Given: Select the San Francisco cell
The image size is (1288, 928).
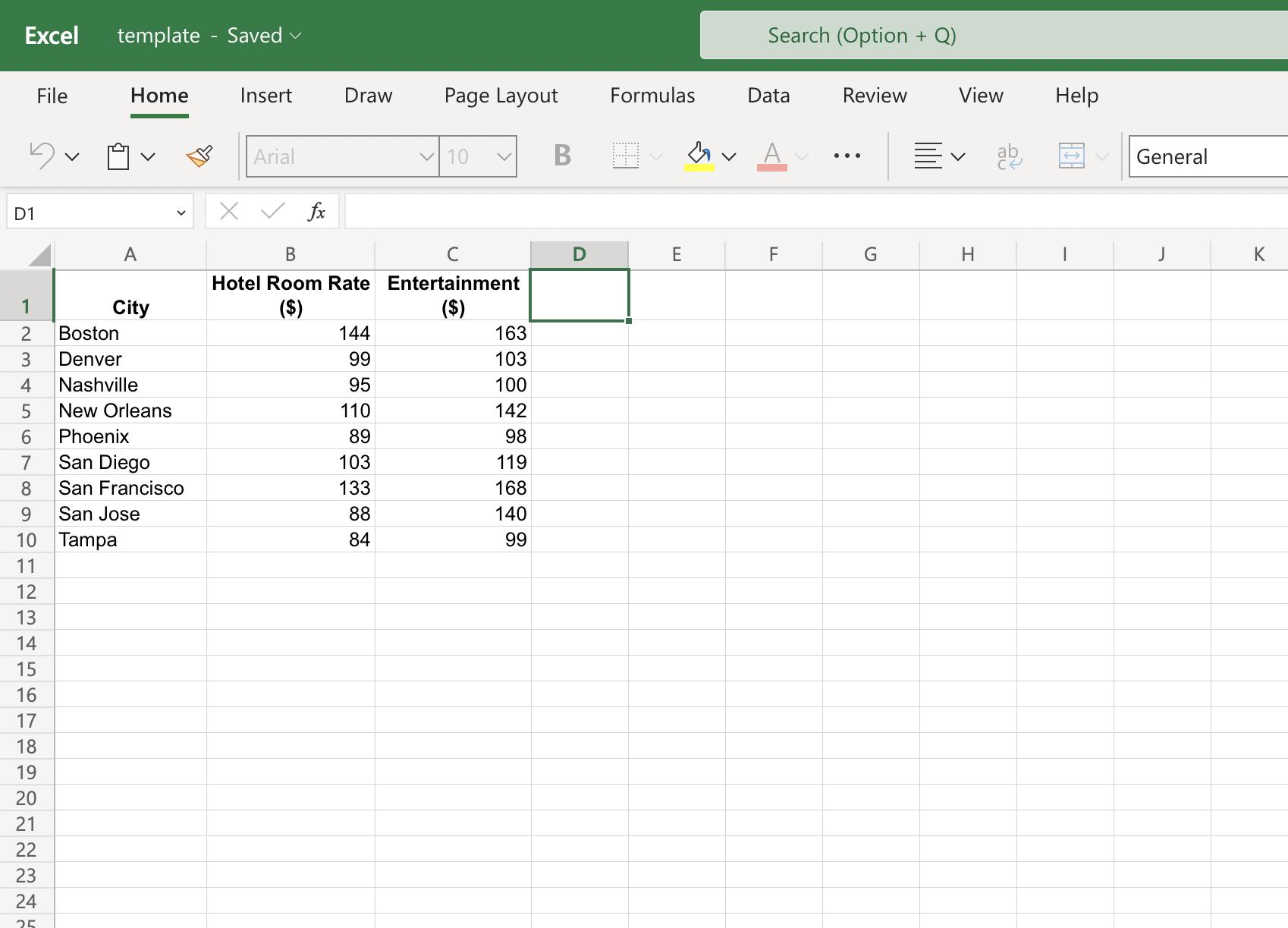Looking at the screenshot, I should click(130, 488).
